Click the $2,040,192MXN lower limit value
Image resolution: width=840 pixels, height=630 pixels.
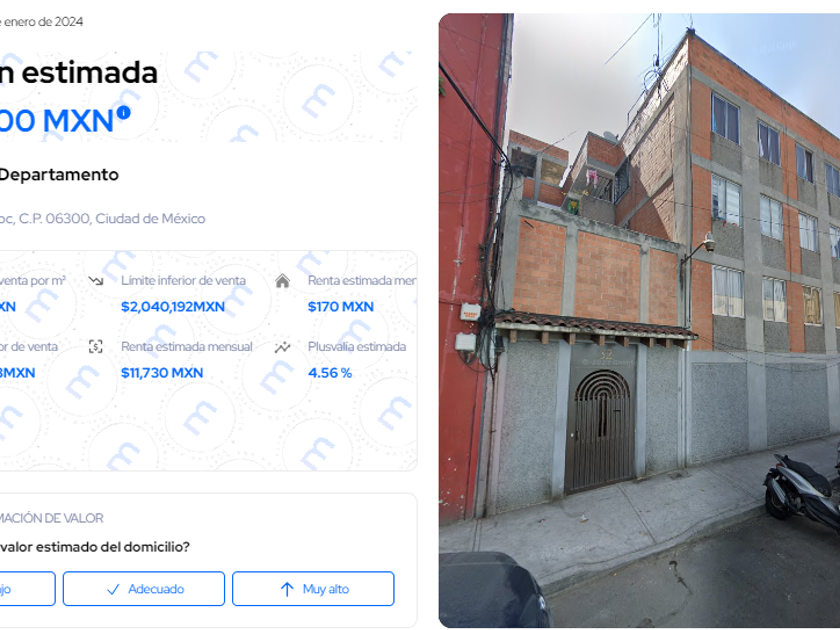click(172, 306)
